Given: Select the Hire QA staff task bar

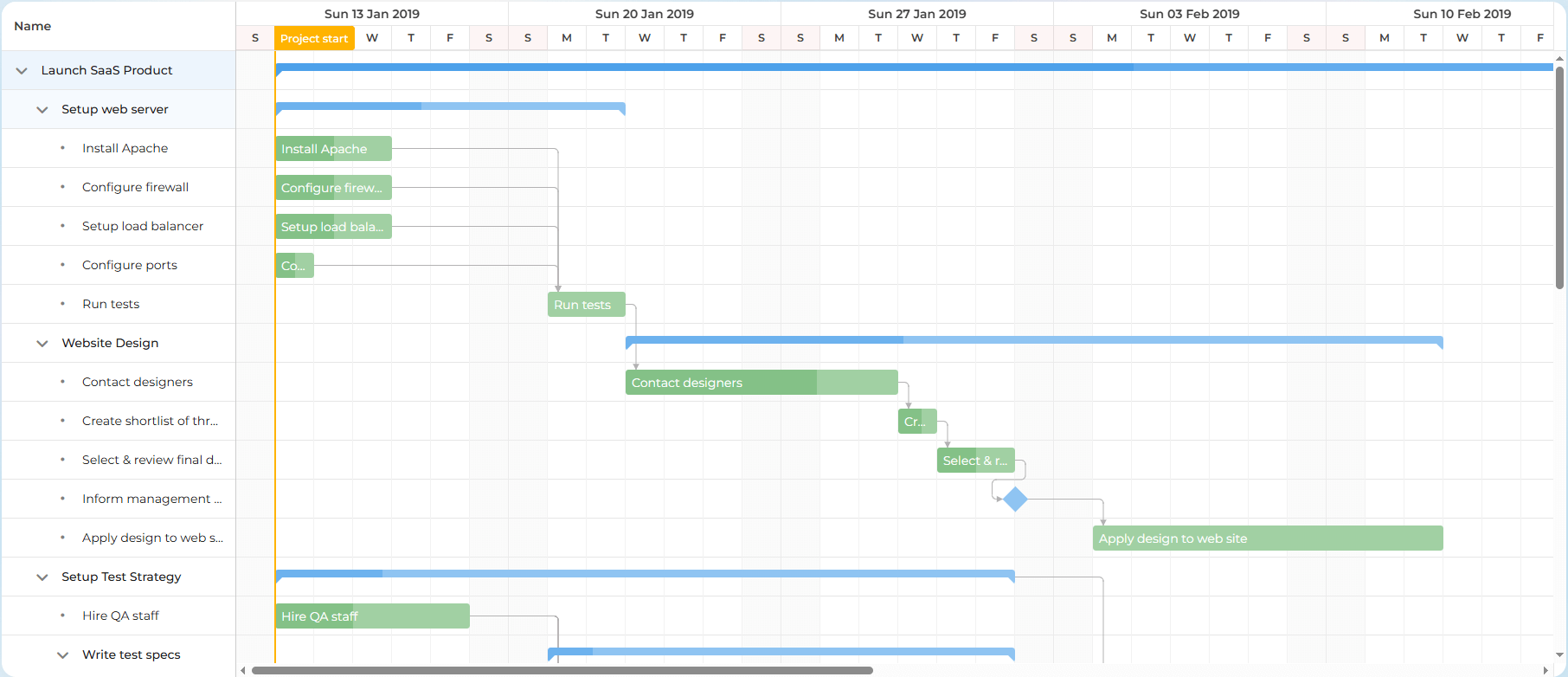Looking at the screenshot, I should pos(372,616).
